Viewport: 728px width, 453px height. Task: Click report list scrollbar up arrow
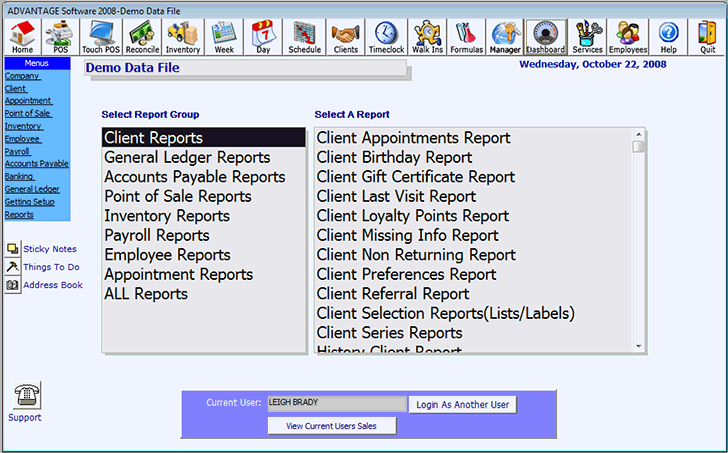[639, 134]
